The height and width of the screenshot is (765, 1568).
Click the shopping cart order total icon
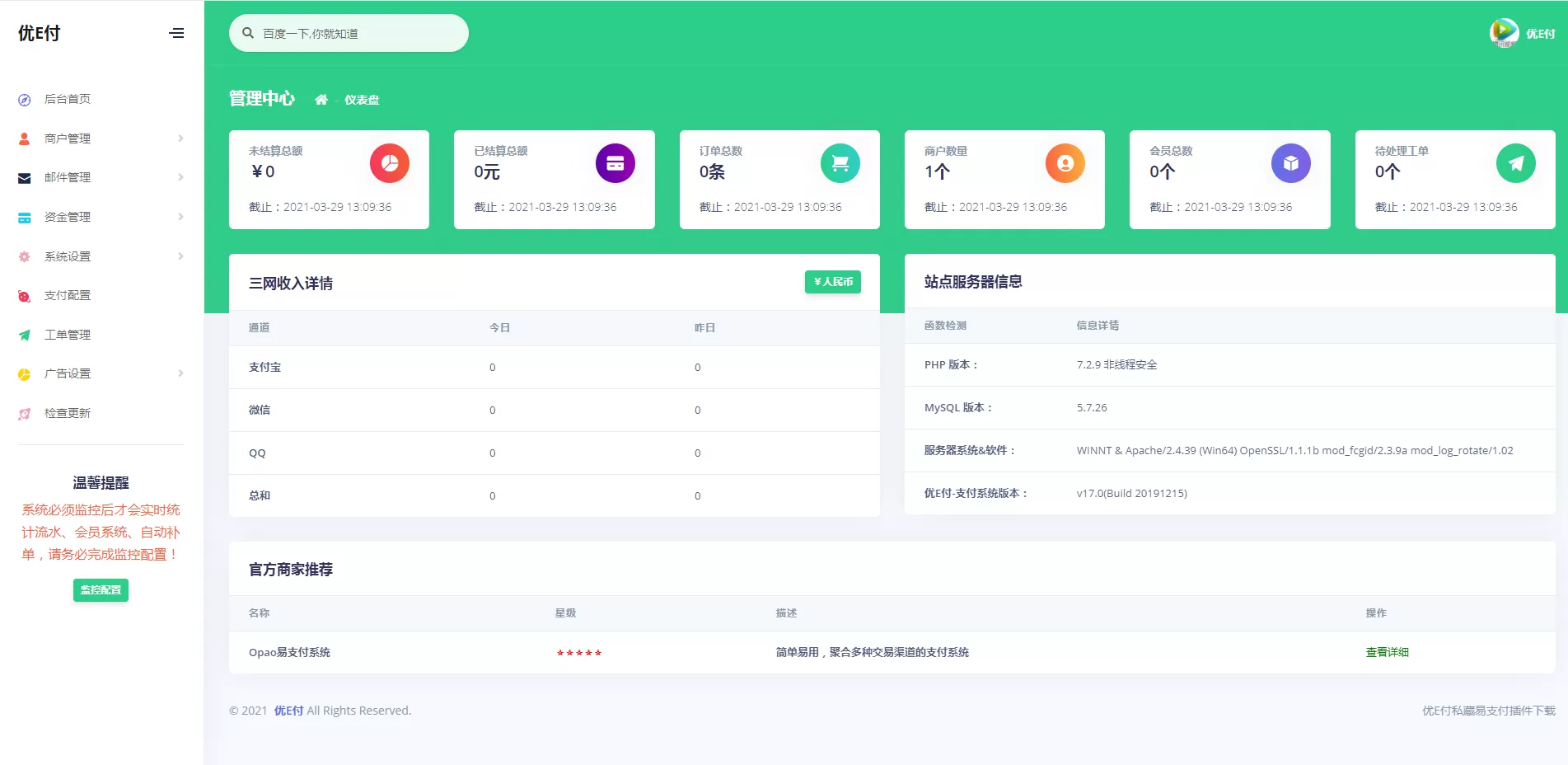[x=840, y=163]
